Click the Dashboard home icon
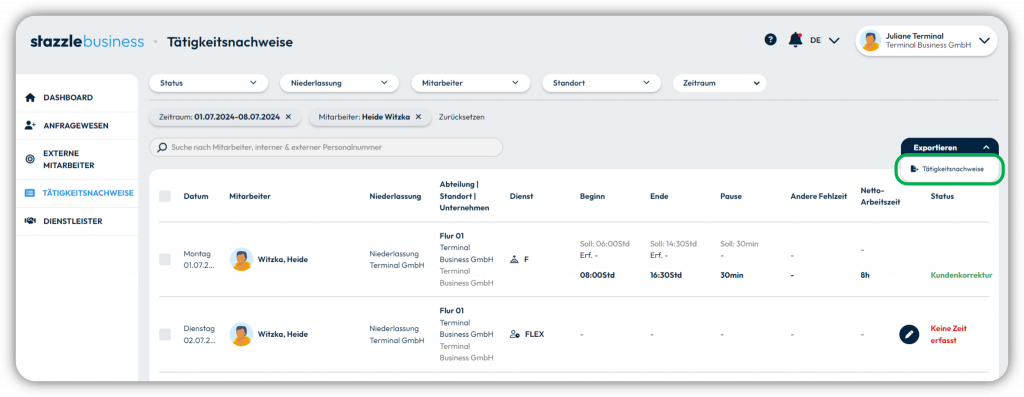 29,97
